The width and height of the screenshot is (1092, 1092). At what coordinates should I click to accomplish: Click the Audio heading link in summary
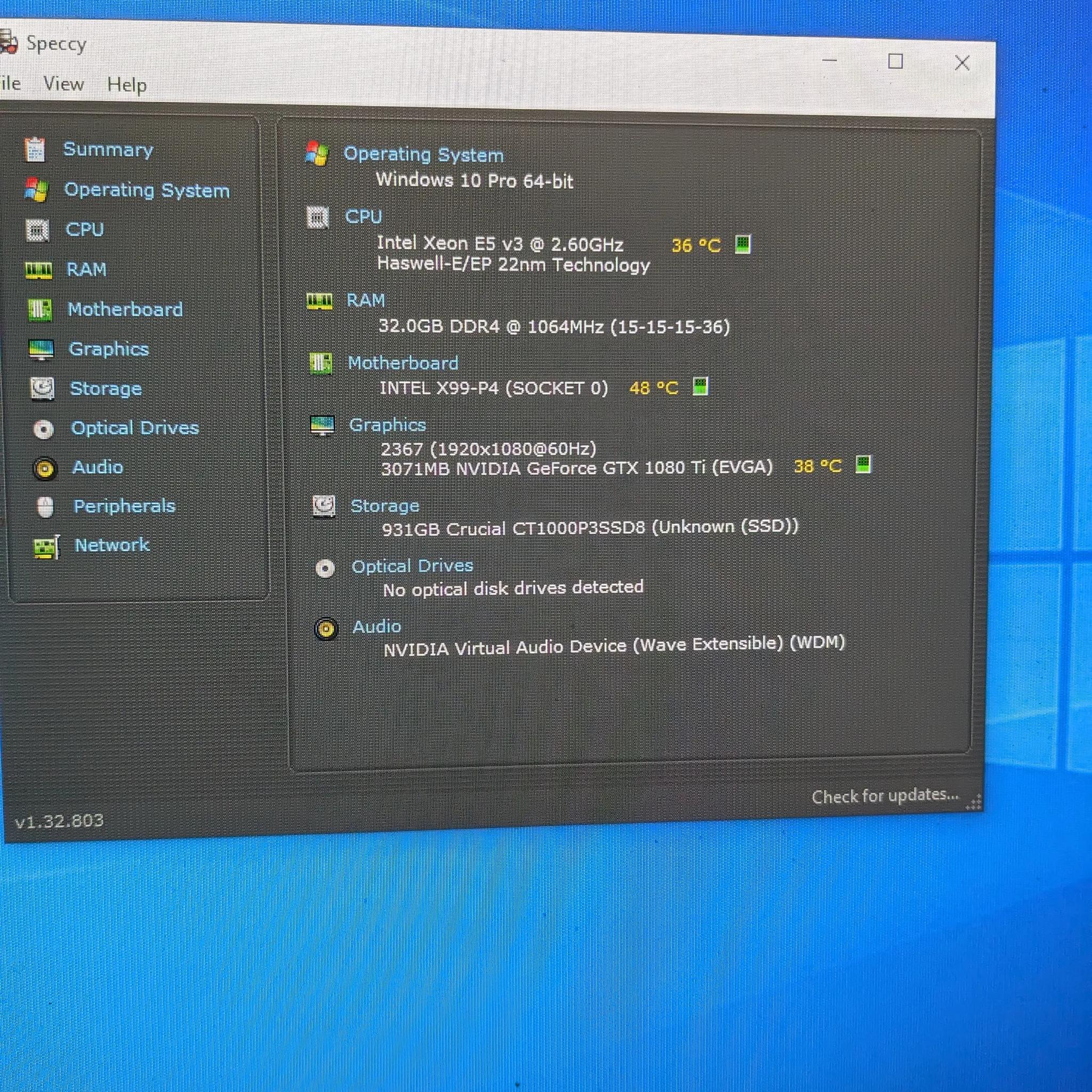click(377, 627)
